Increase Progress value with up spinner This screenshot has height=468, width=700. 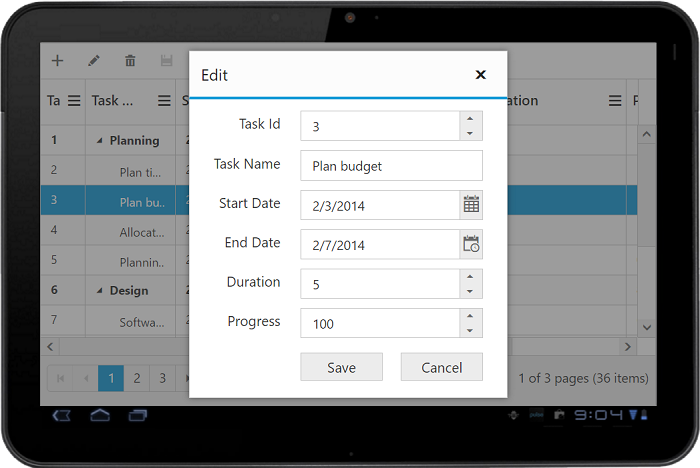pos(471,316)
